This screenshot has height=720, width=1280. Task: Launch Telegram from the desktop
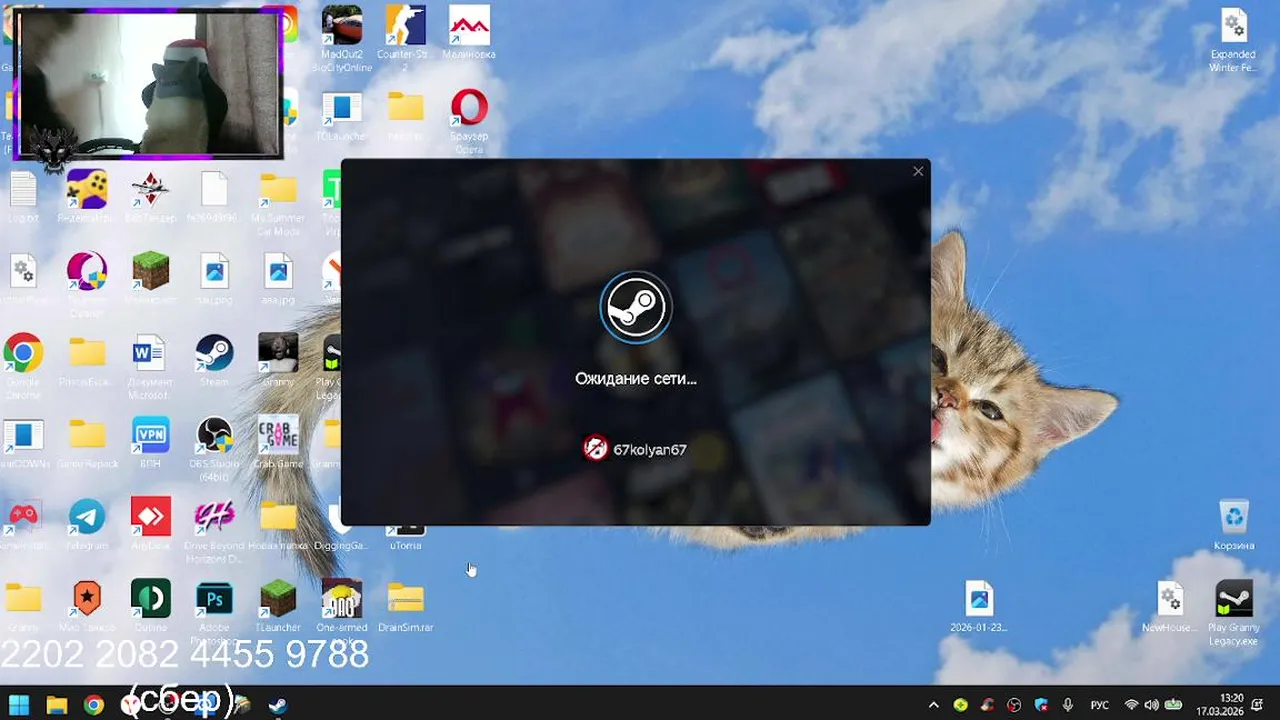[x=87, y=524]
